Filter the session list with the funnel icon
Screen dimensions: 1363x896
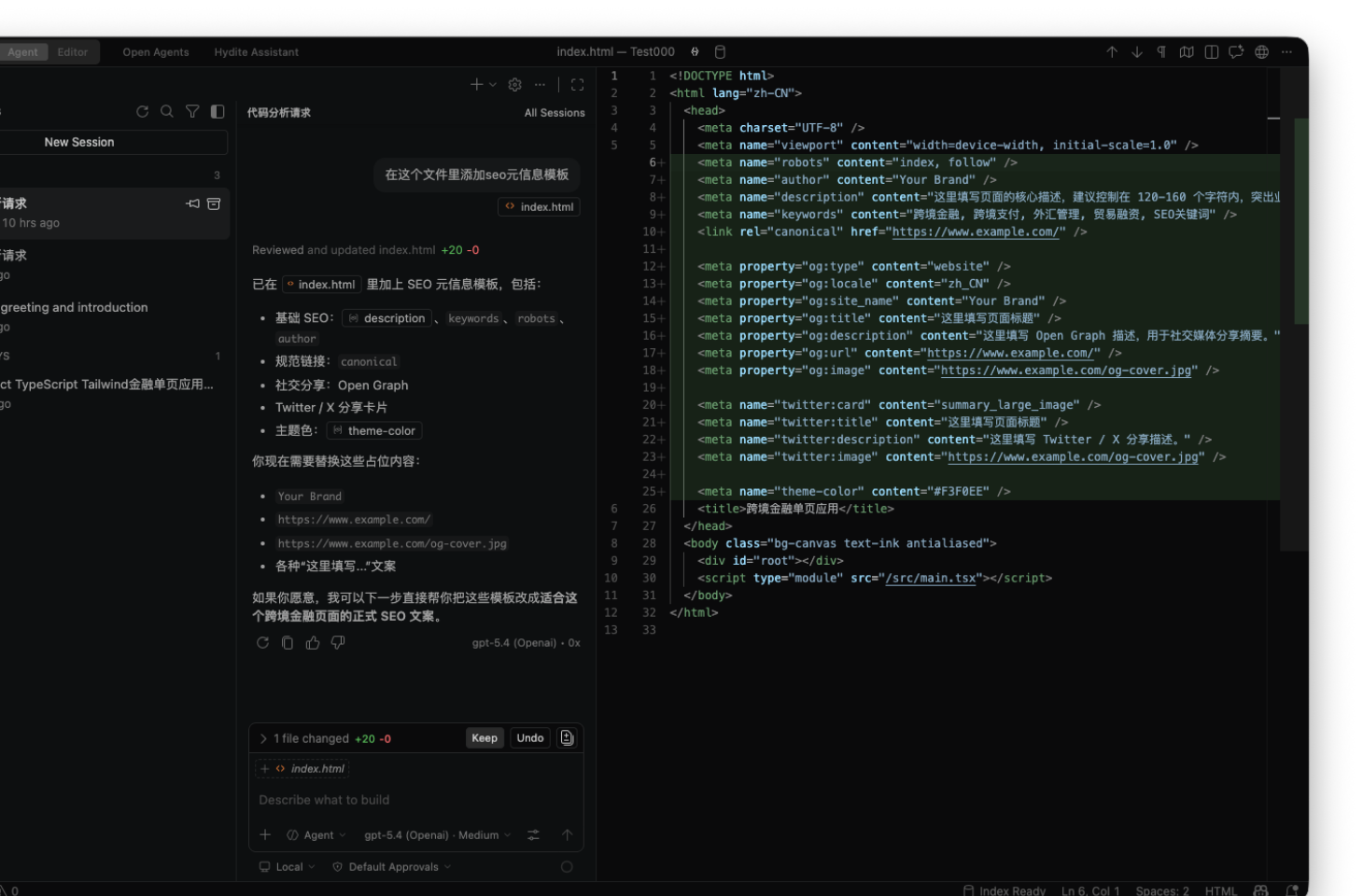point(191,111)
